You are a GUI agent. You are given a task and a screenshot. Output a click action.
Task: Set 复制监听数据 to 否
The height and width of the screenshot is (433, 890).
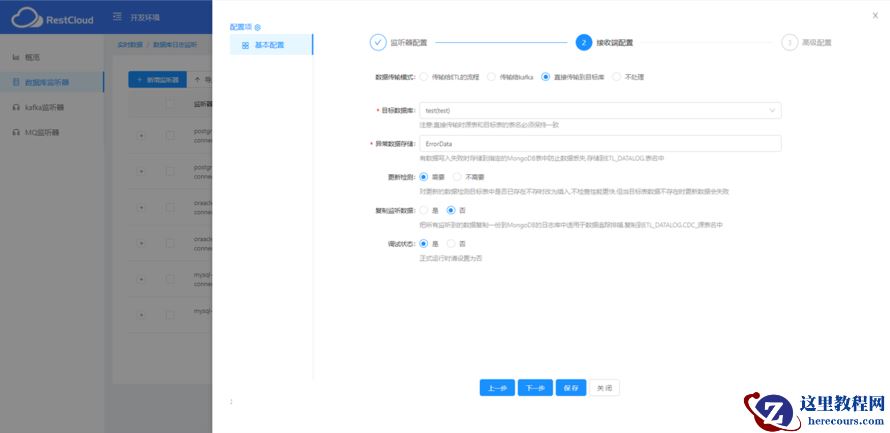click(x=451, y=210)
